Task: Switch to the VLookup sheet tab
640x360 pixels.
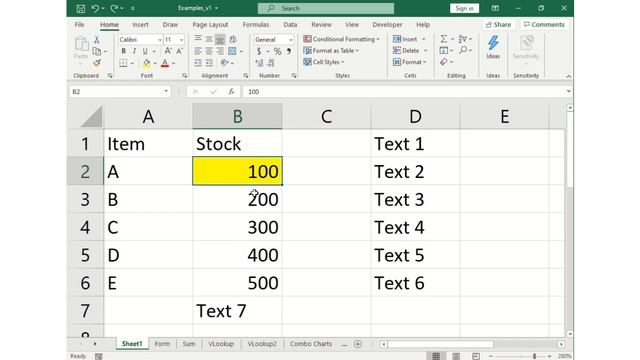Action: point(221,344)
